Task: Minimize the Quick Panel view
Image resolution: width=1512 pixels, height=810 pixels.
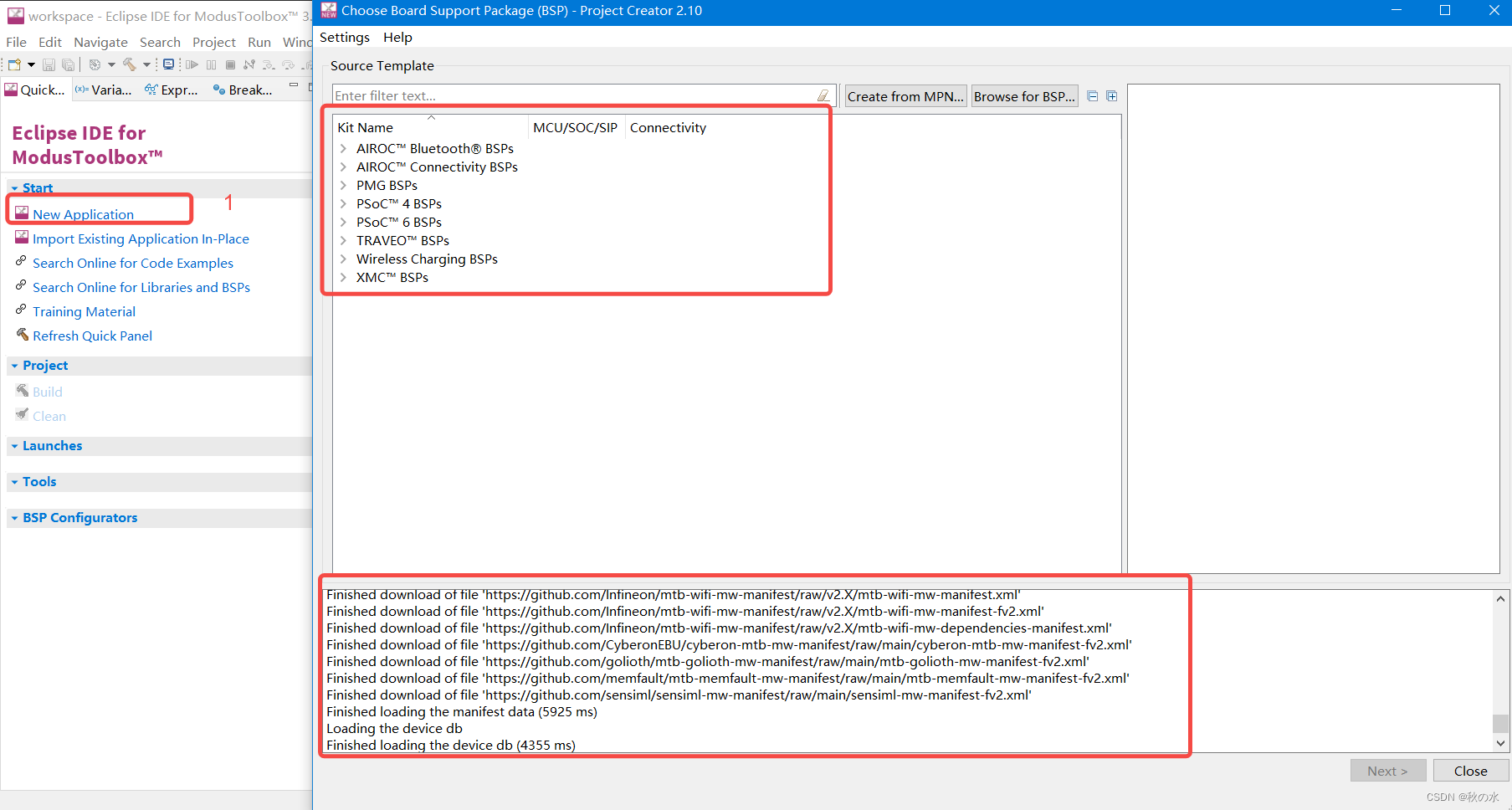Action: coord(294,85)
